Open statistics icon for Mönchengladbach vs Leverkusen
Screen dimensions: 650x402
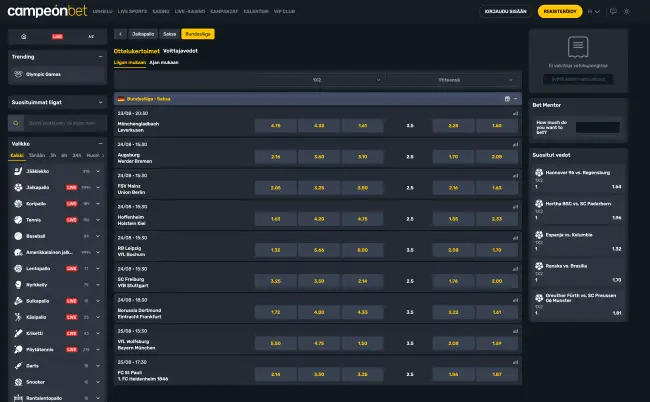pyautogui.click(x=516, y=115)
